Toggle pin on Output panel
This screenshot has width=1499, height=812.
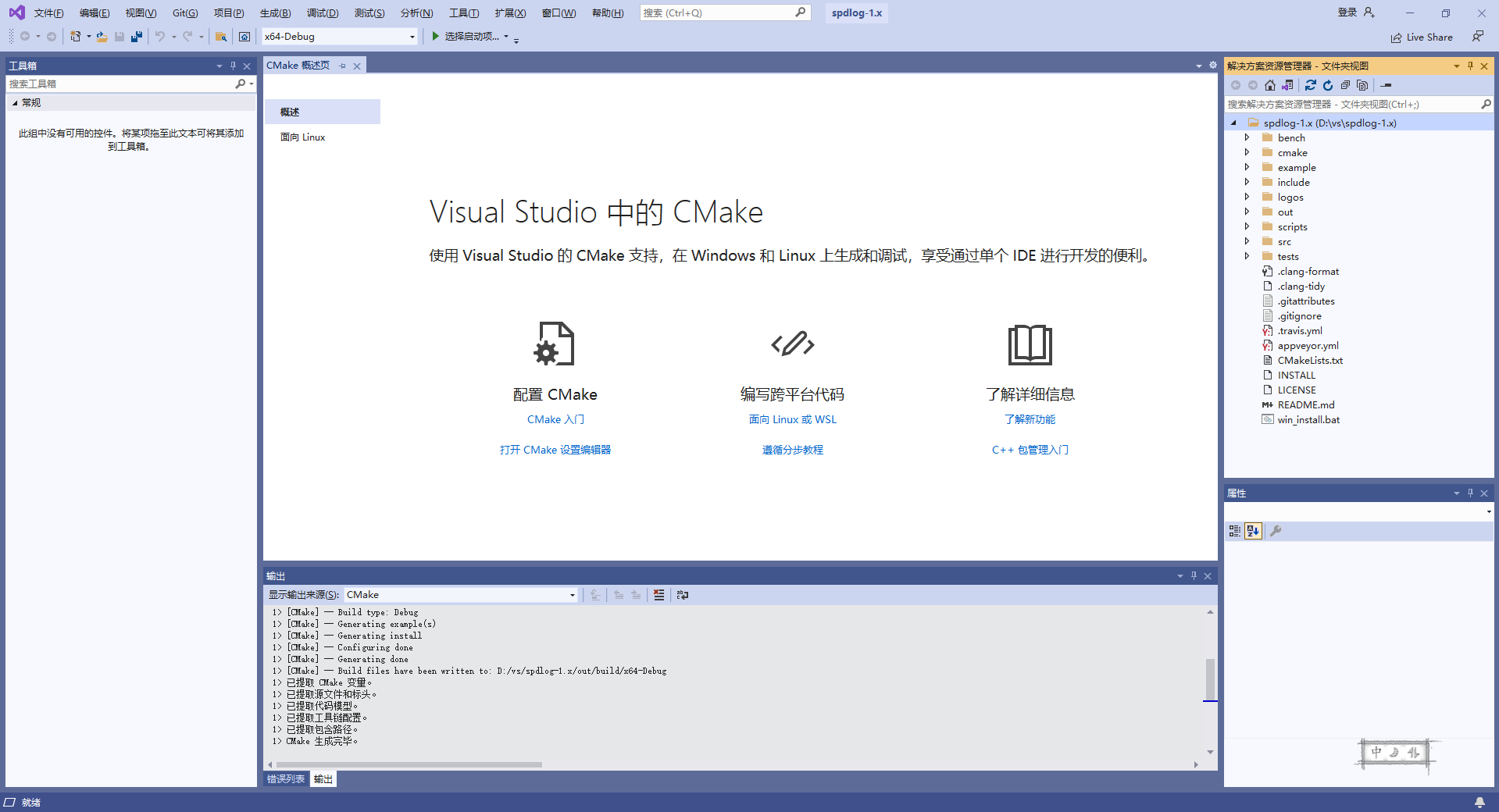tap(1194, 576)
